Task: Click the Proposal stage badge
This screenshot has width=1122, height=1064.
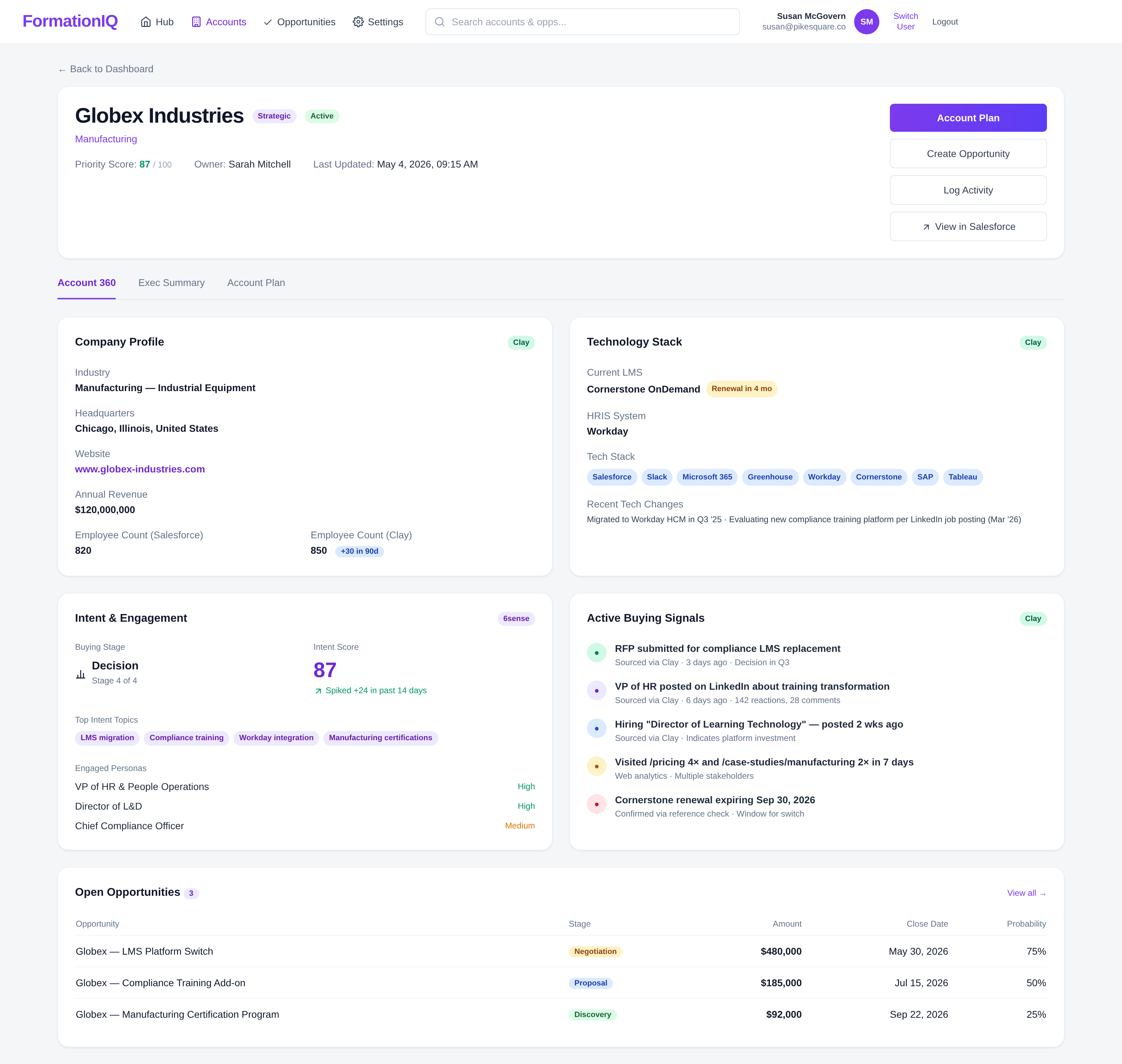Action: coord(590,983)
